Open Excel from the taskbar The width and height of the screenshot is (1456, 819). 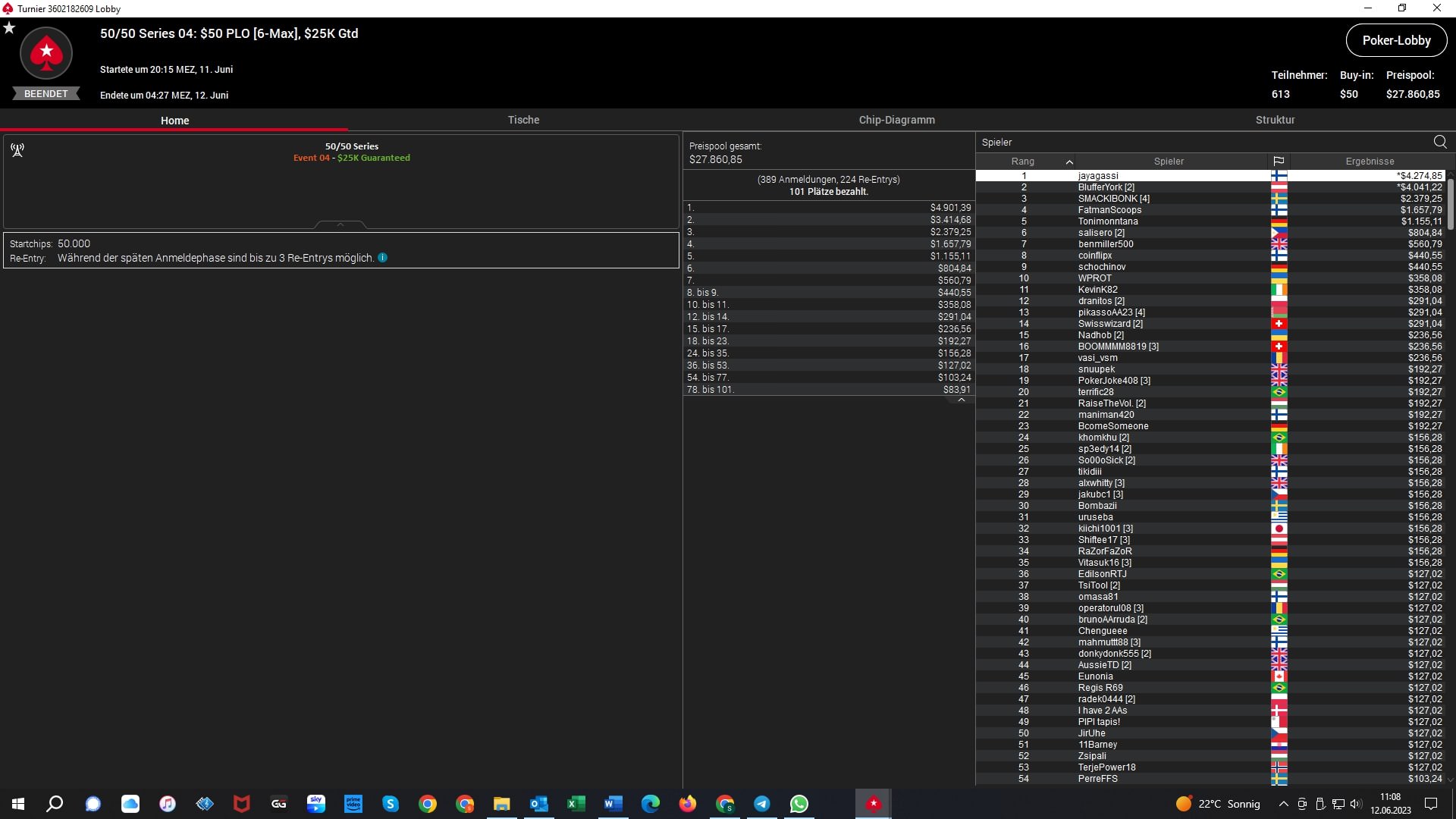pos(576,804)
